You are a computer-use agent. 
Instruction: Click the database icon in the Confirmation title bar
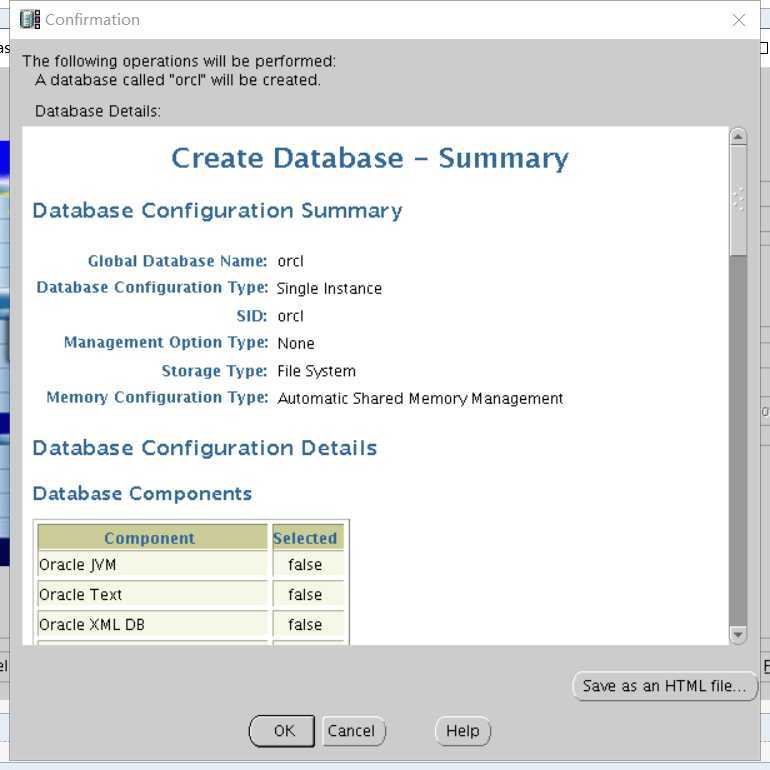click(x=30, y=20)
